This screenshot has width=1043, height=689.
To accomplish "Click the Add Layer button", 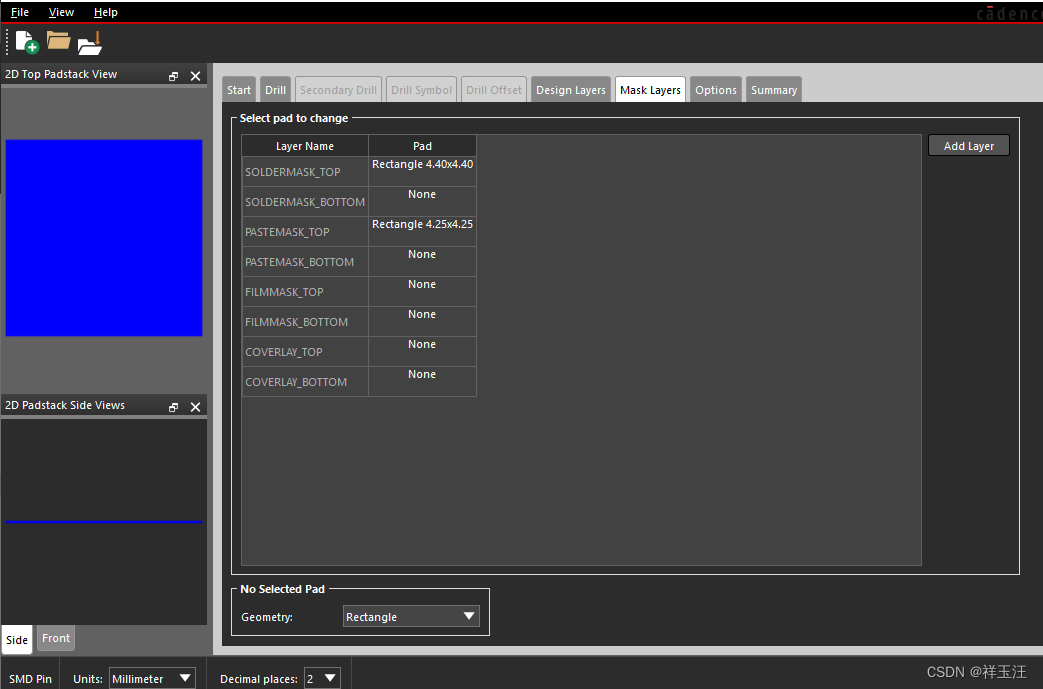I will click(968, 146).
